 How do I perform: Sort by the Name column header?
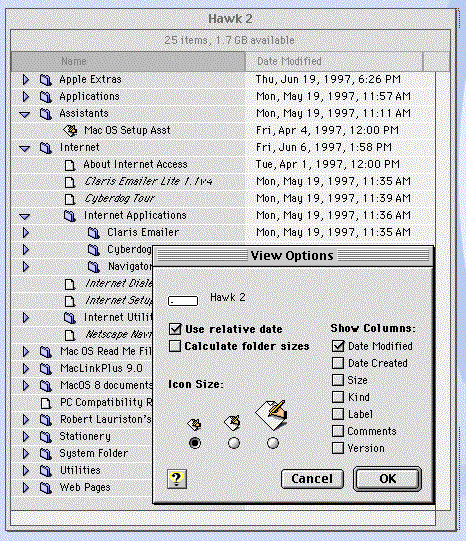128,61
